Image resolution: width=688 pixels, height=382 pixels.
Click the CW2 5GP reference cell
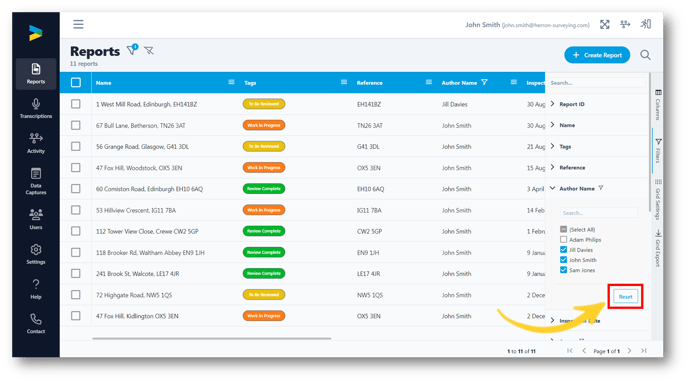[369, 231]
